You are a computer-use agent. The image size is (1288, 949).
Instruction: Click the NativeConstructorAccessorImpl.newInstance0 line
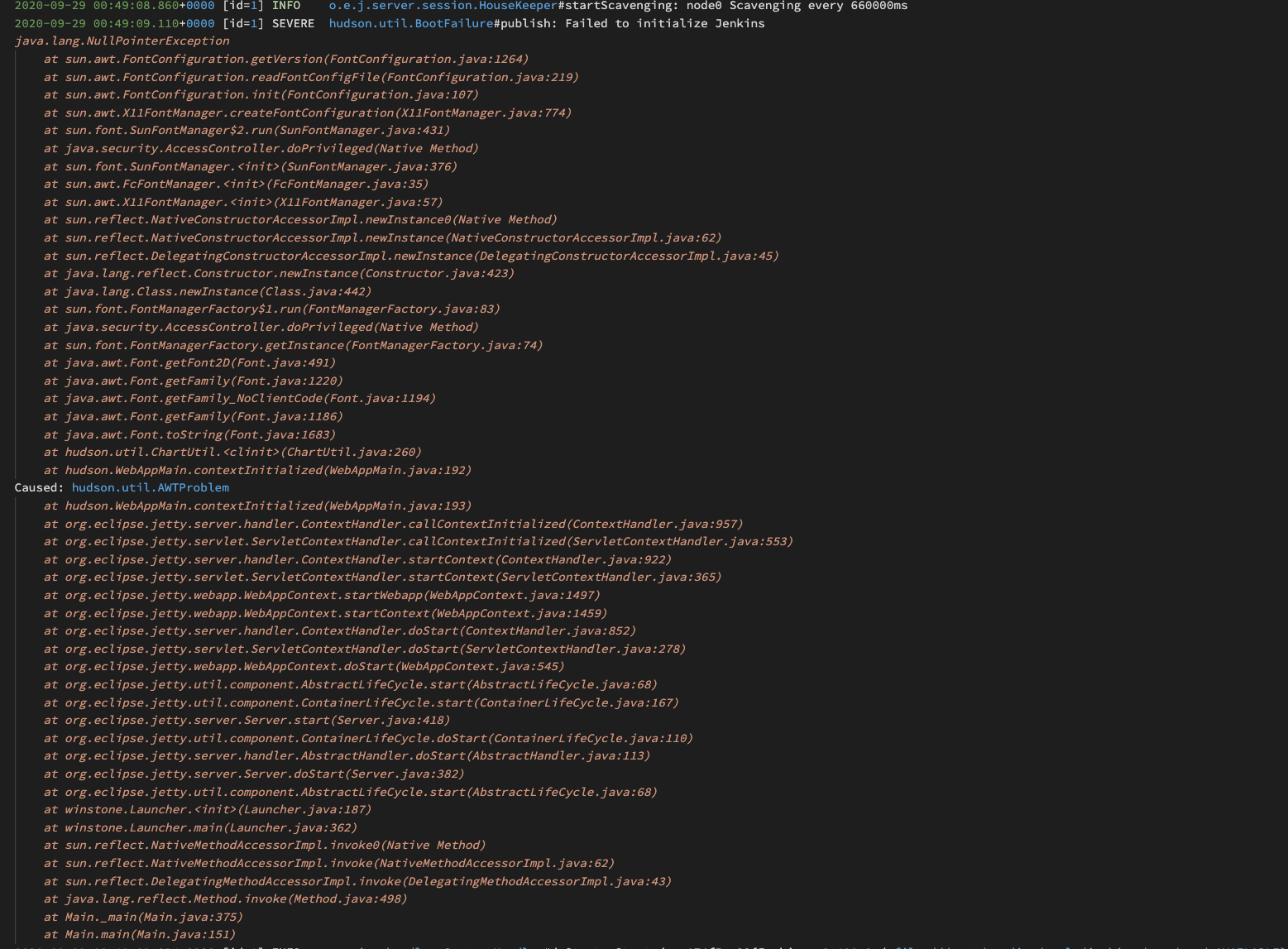pyautogui.click(x=301, y=219)
